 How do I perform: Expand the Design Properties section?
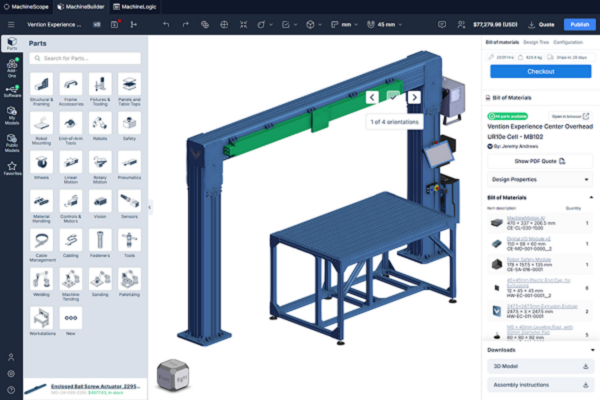(540, 179)
